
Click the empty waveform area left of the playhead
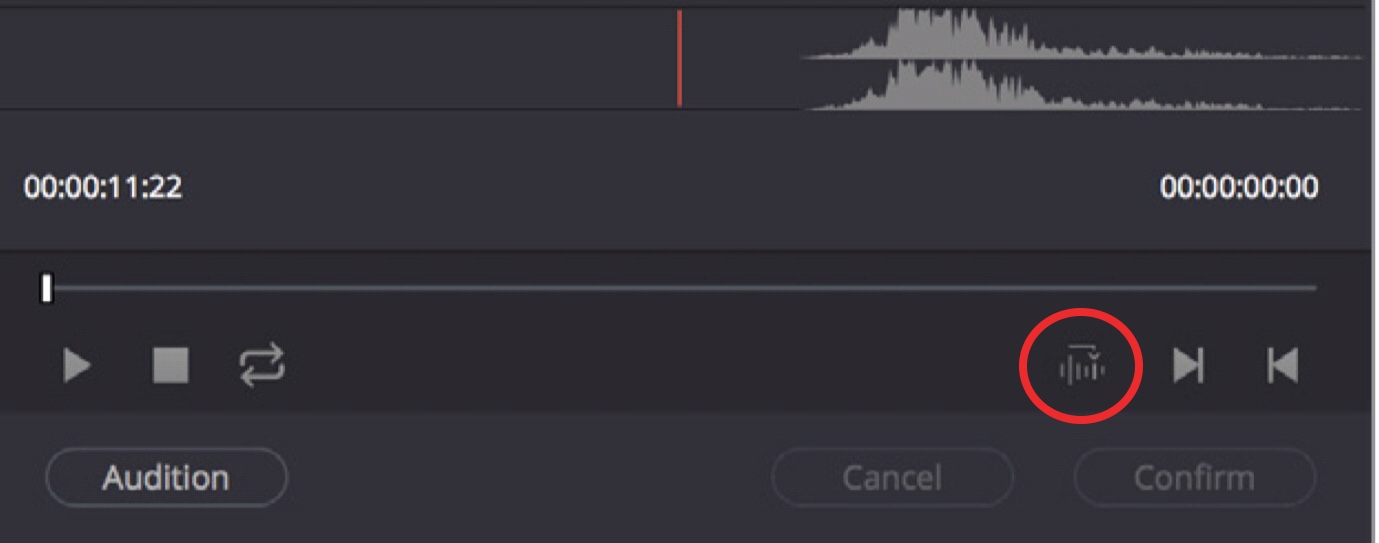tap(338, 58)
